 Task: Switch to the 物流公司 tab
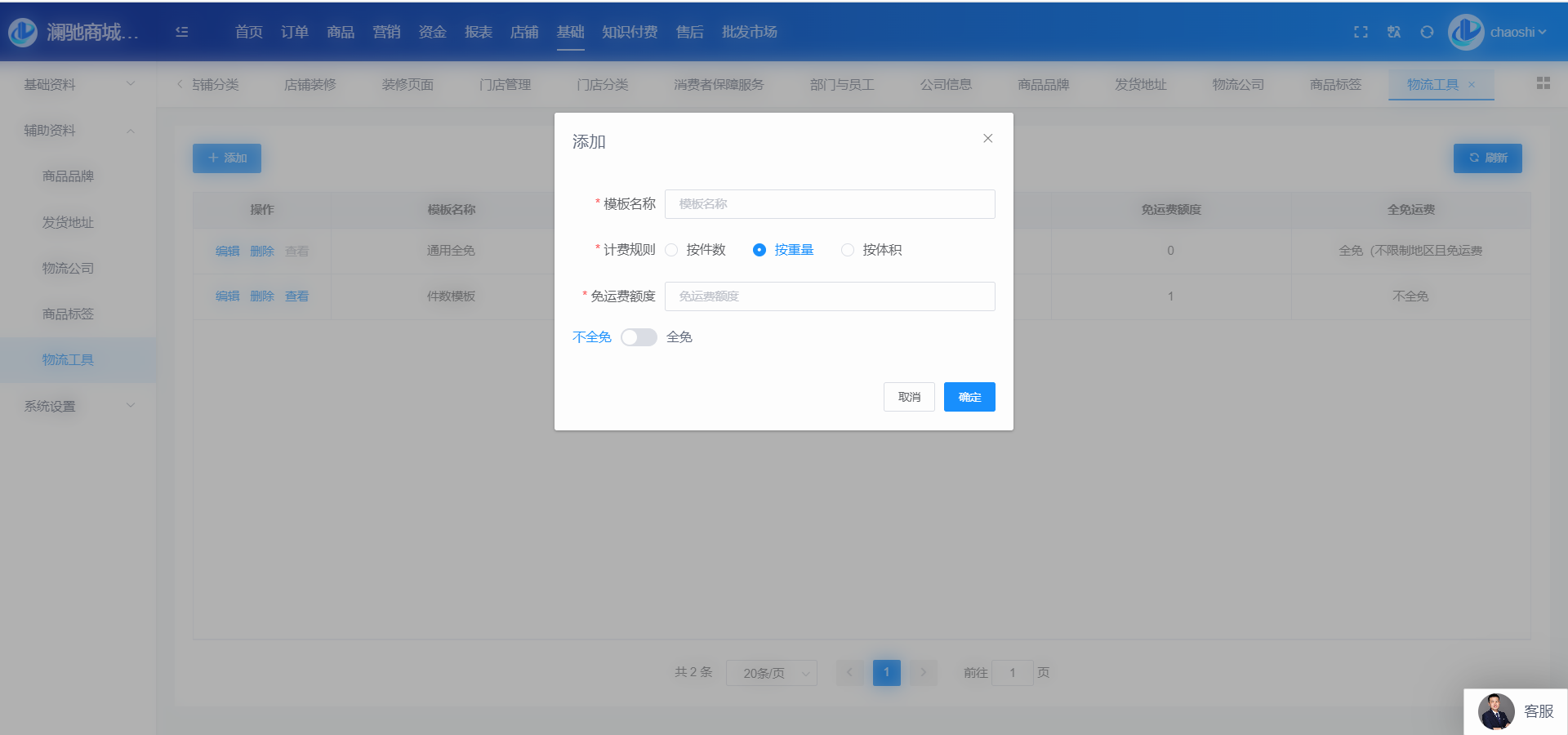(1237, 84)
